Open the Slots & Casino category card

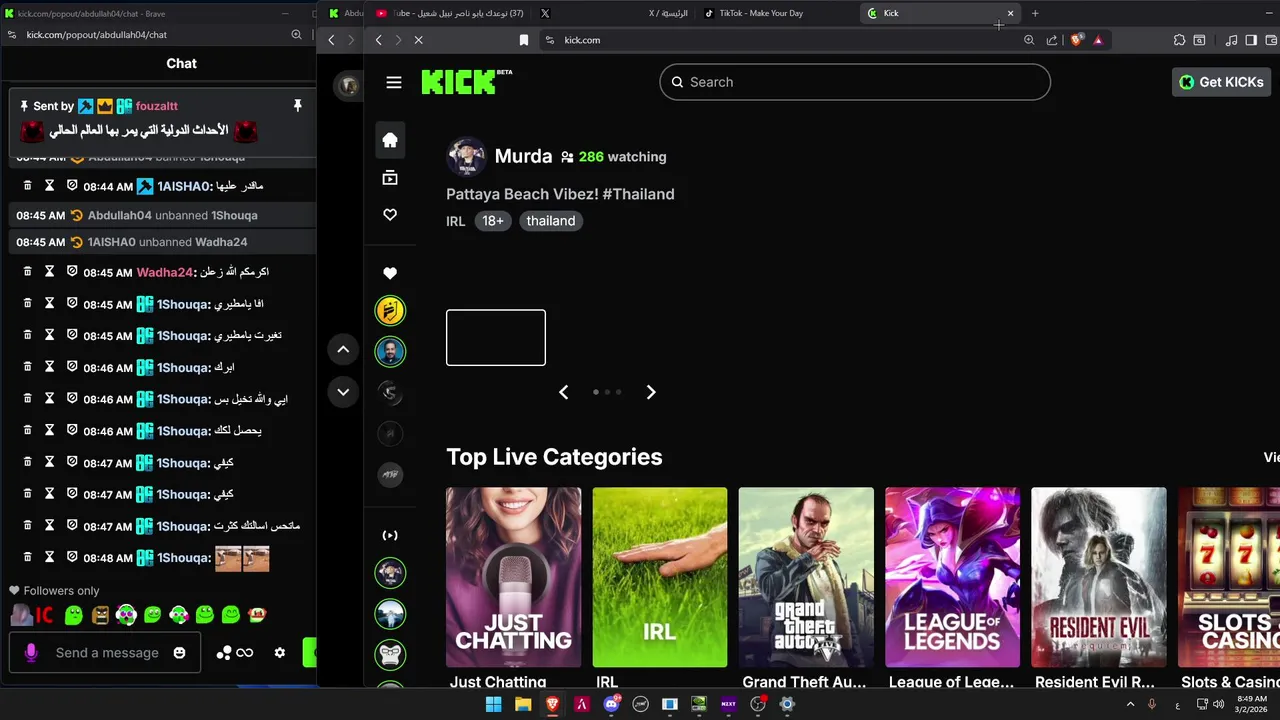1229,578
